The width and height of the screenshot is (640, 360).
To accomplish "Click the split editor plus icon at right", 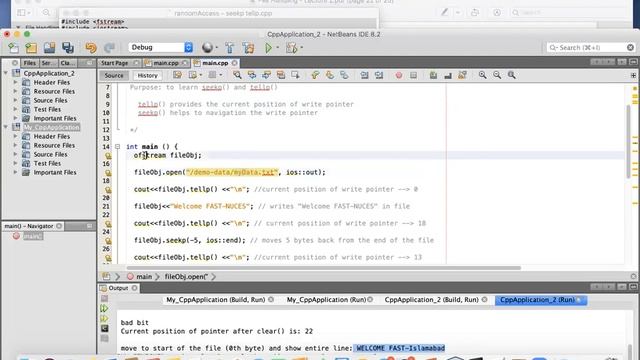I will (x=633, y=76).
